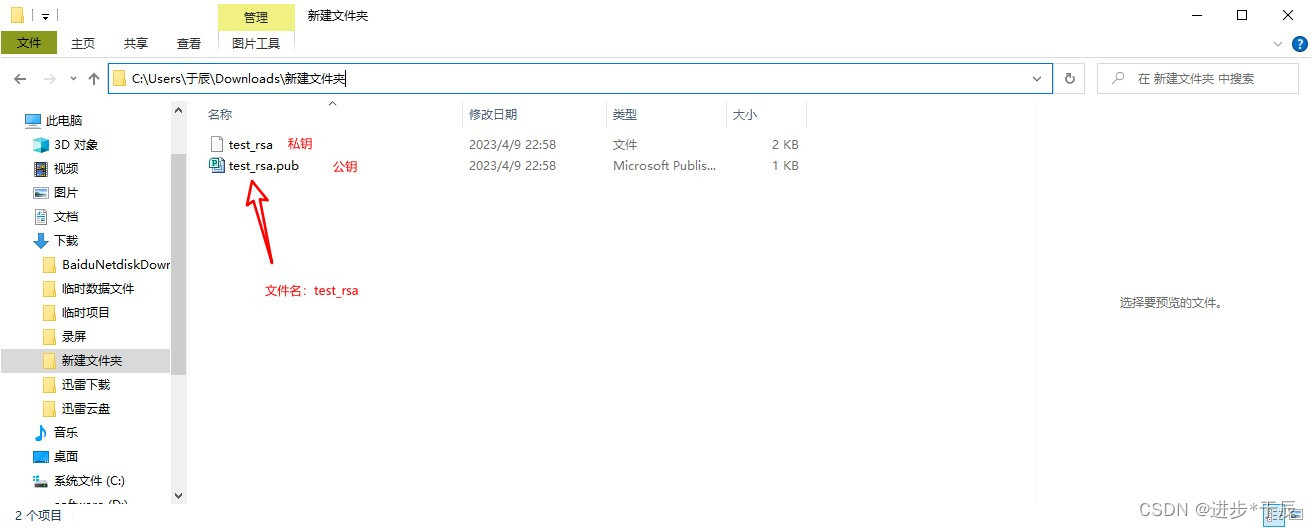Go back with the left arrow

point(20,79)
